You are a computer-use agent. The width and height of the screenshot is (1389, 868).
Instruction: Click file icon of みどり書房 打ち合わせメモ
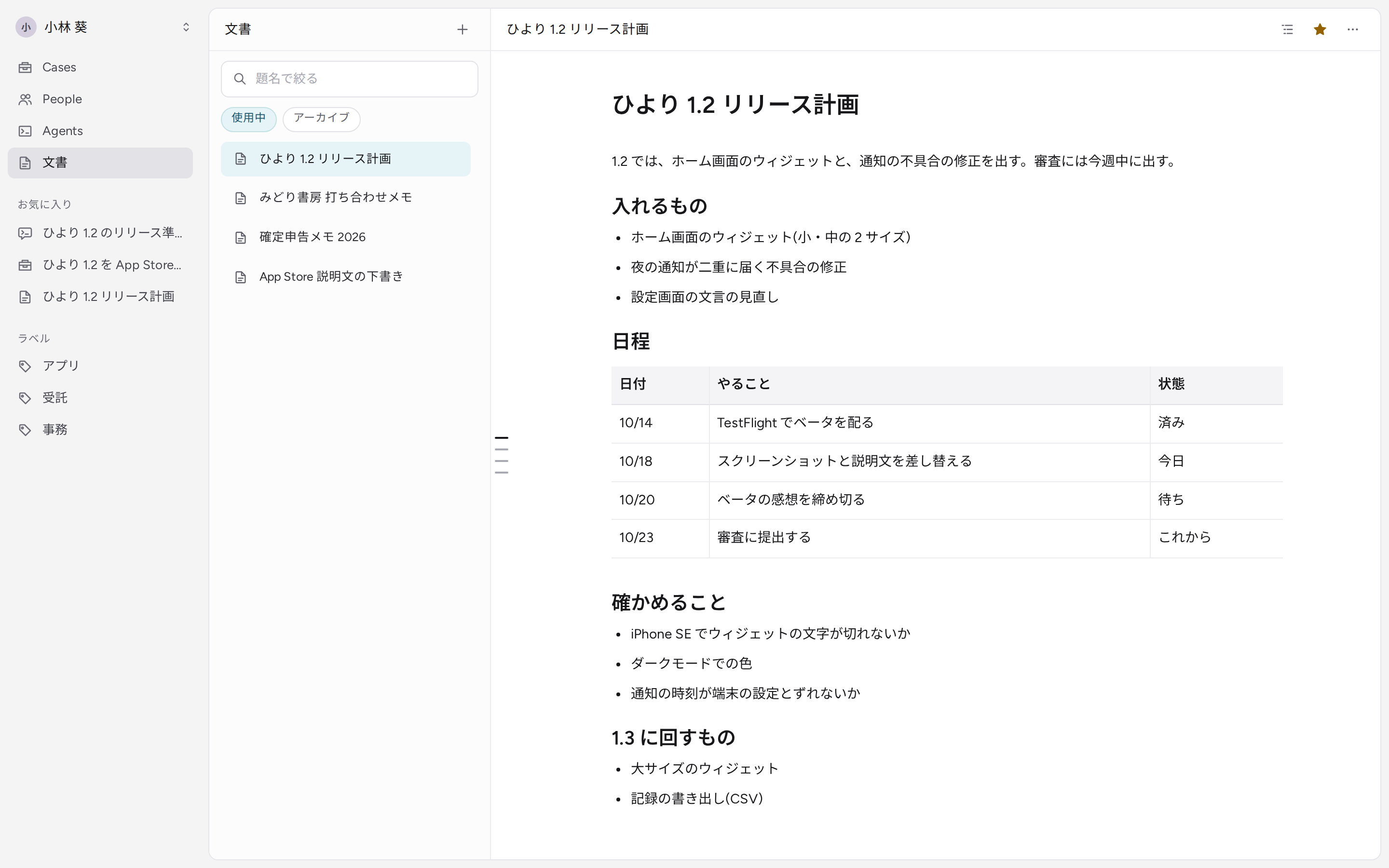(x=241, y=198)
